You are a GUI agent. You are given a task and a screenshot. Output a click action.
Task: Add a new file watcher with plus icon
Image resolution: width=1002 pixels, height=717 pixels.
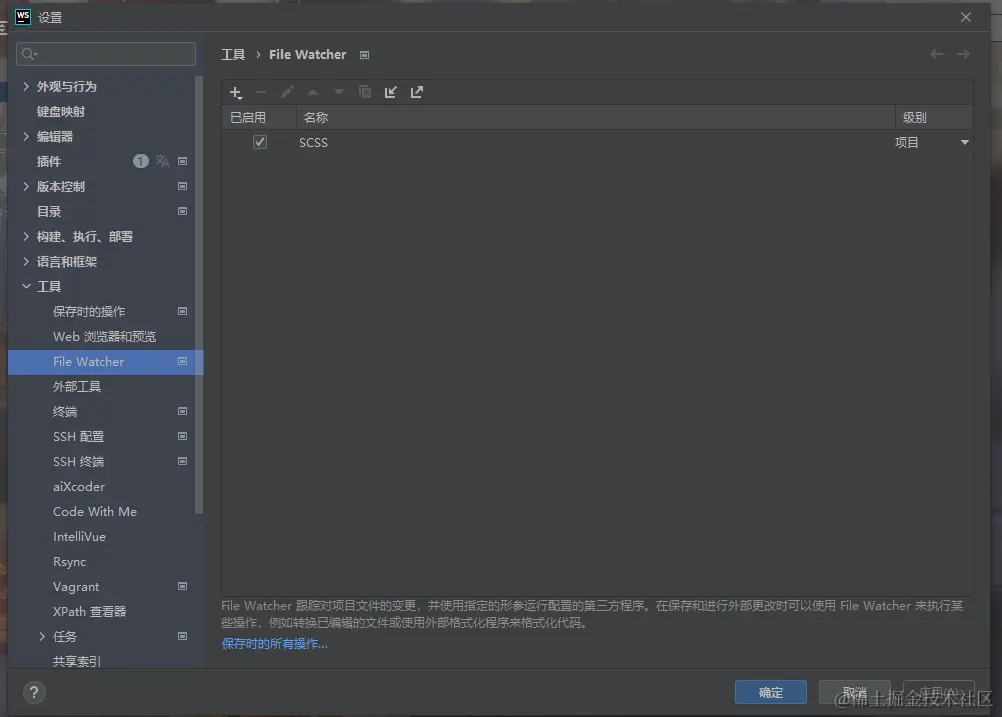(236, 93)
